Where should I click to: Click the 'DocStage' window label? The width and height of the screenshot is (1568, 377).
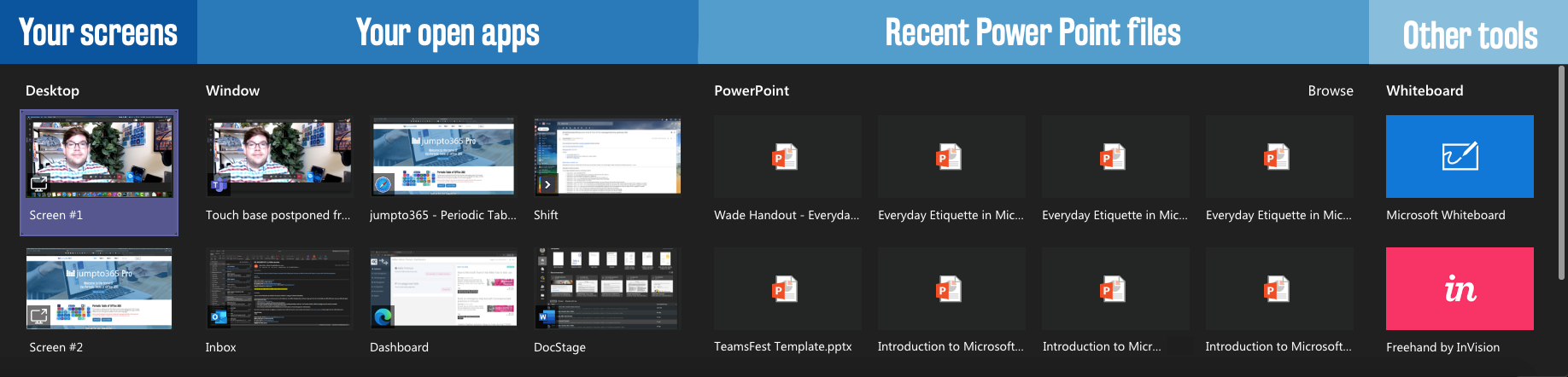point(559,347)
